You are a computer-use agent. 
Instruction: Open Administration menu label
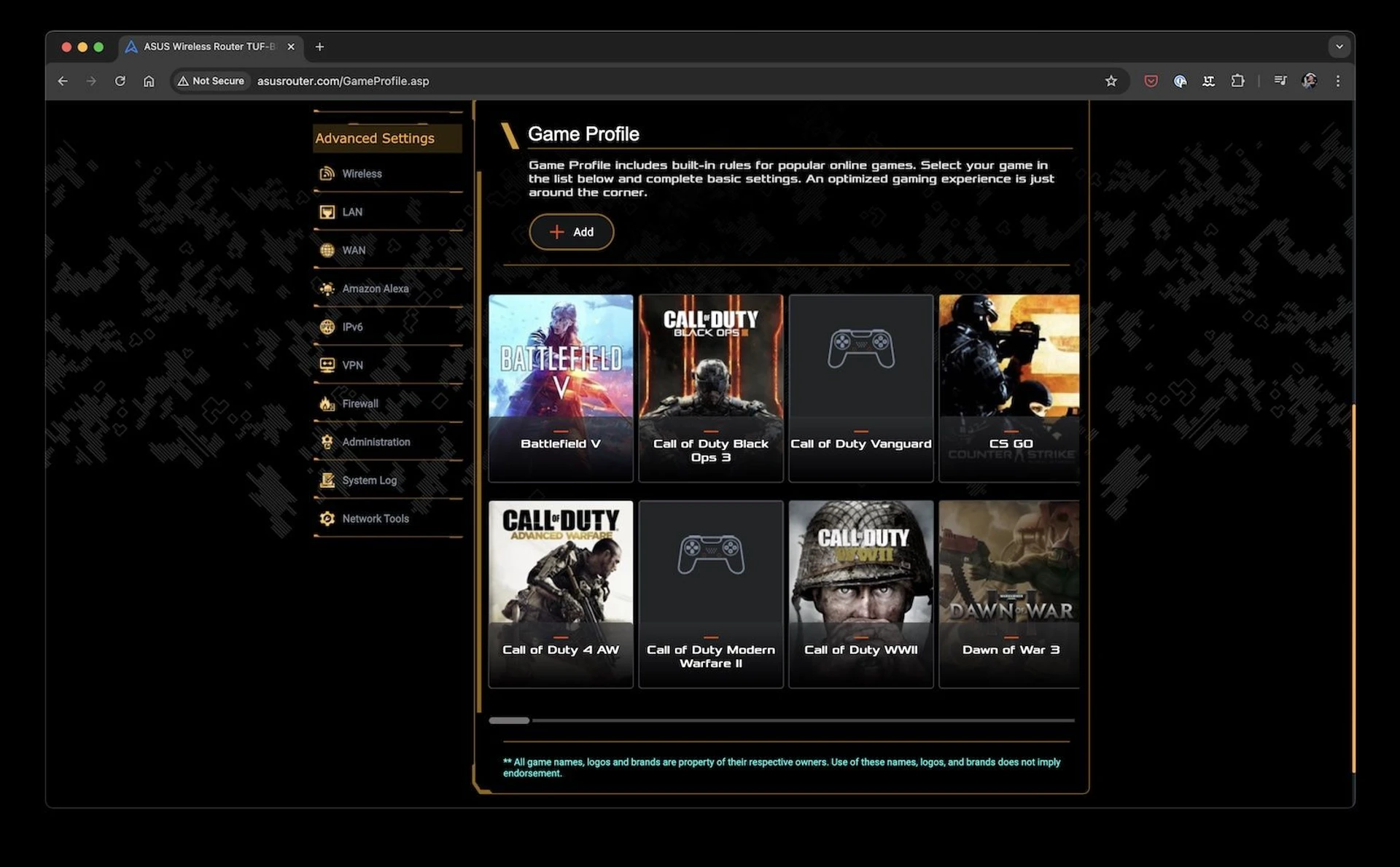[x=376, y=442]
